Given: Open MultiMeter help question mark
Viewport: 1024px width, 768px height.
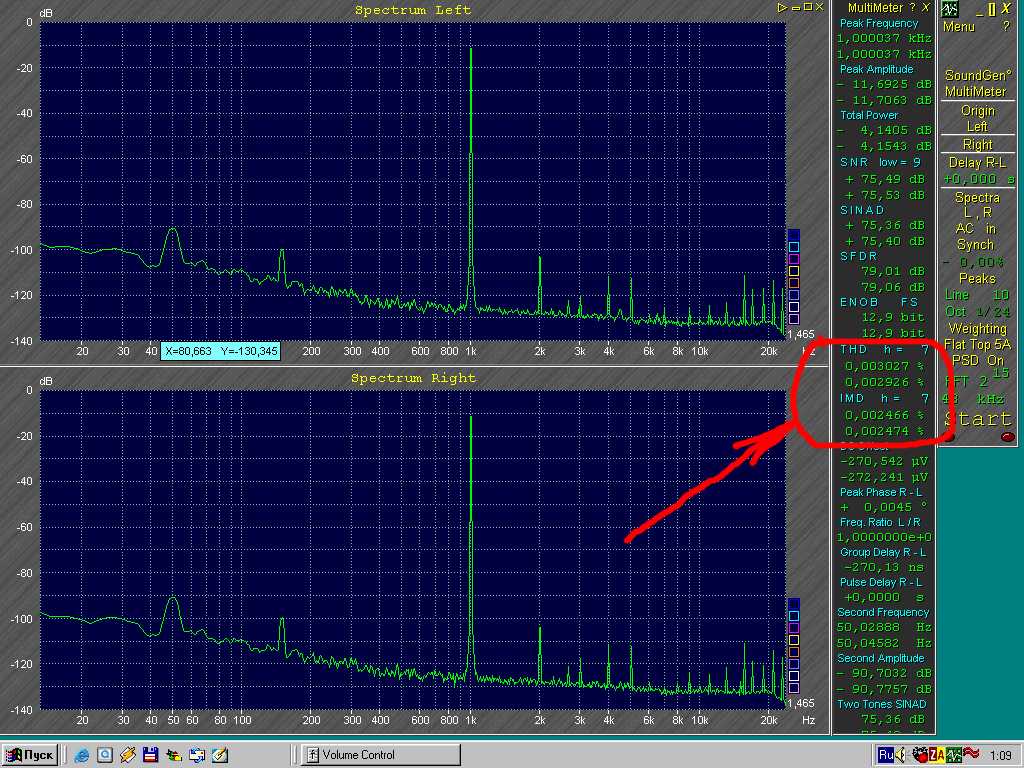Looking at the screenshot, I should [x=911, y=8].
